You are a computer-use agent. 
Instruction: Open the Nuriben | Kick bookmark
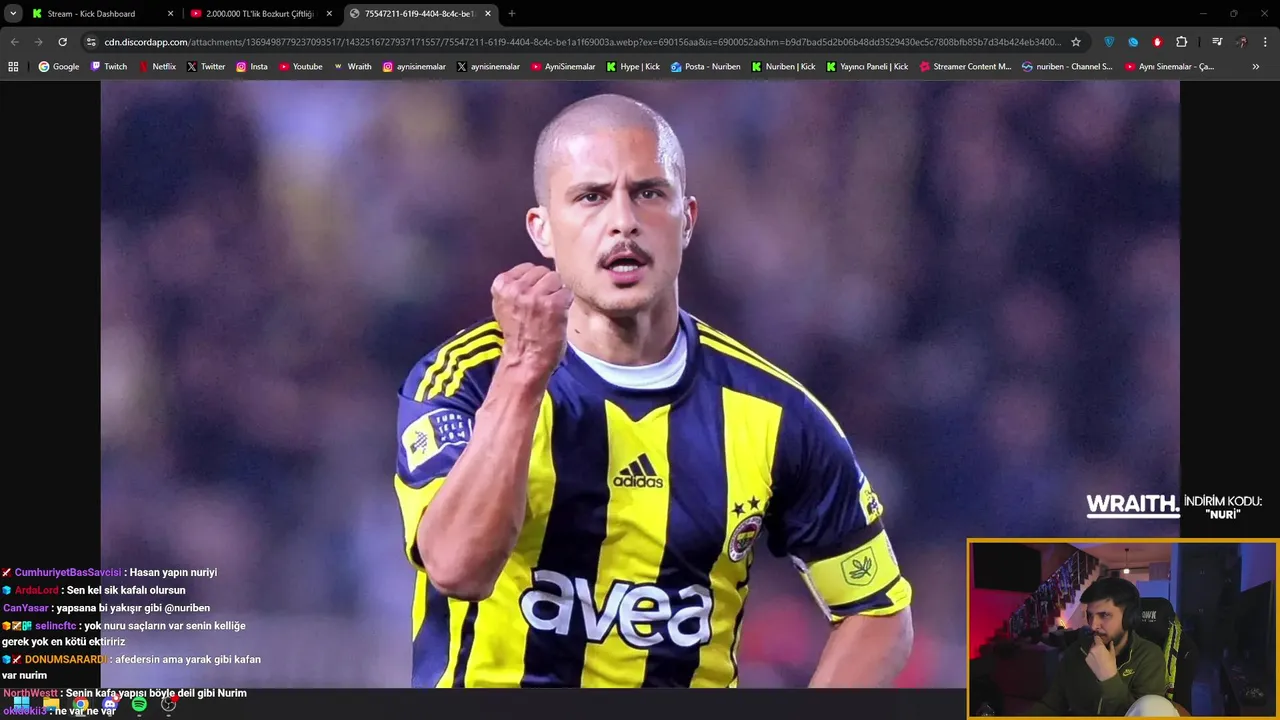pos(784,67)
